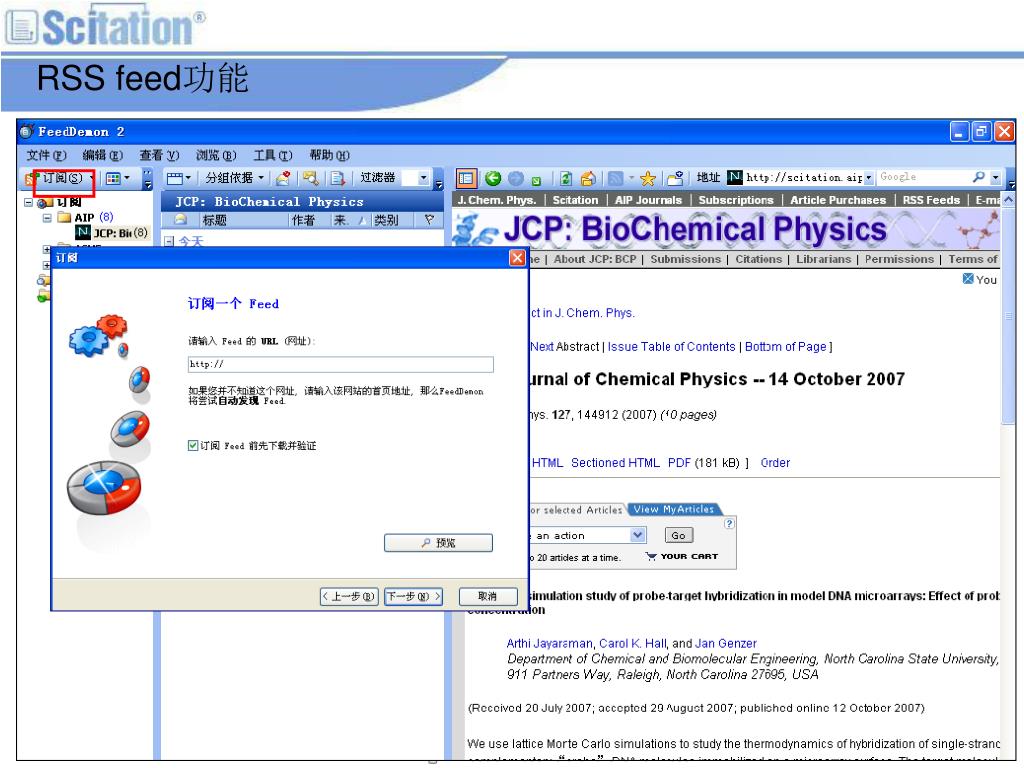Click the read status column icon
This screenshot has height=768, width=1024.
tap(180, 220)
